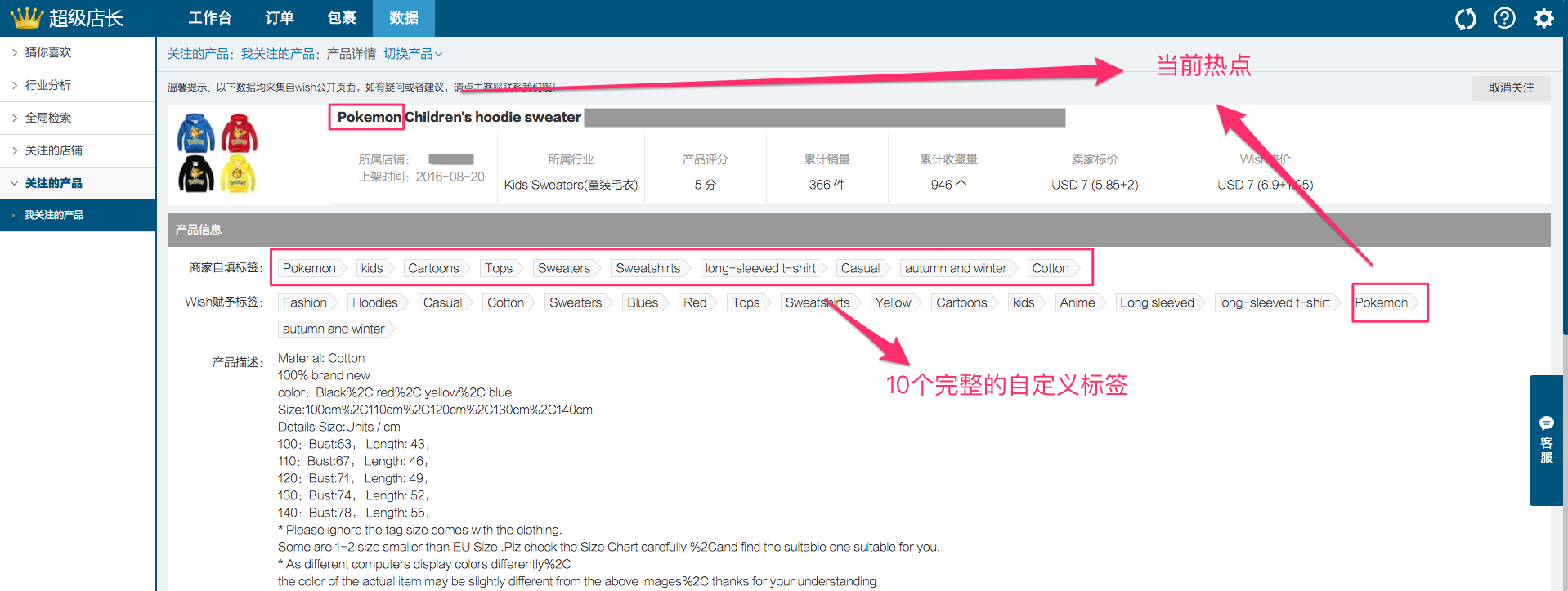Click the 取消关注 button
Viewport: 1568px width, 591px height.
pyautogui.click(x=1511, y=87)
